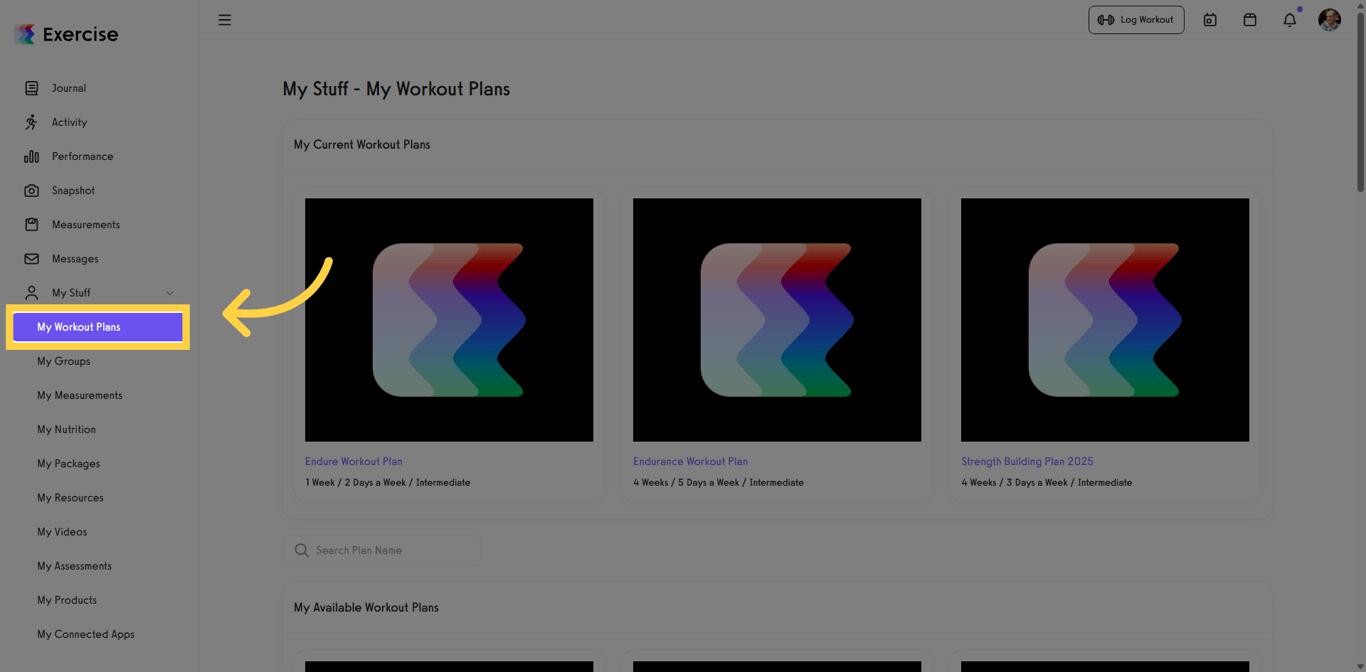1366x672 pixels.
Task: Select My Packages submenu item
Action: click(68, 463)
